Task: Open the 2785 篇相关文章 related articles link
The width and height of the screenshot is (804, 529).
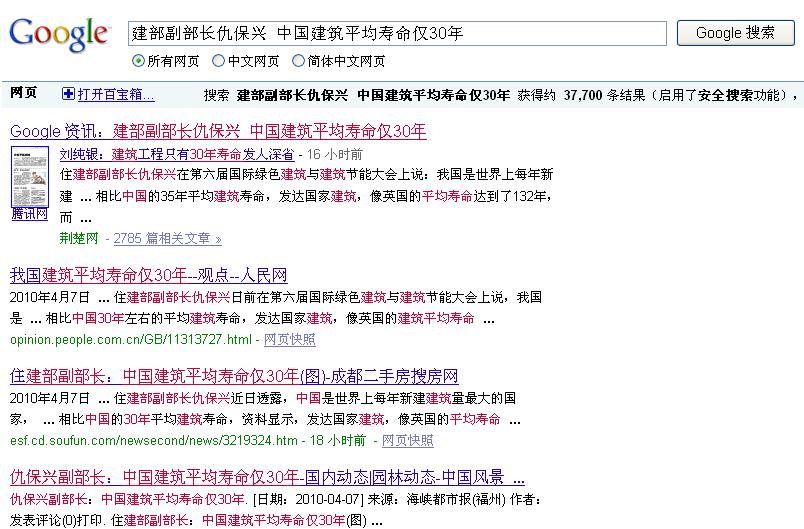Action: tap(167, 239)
